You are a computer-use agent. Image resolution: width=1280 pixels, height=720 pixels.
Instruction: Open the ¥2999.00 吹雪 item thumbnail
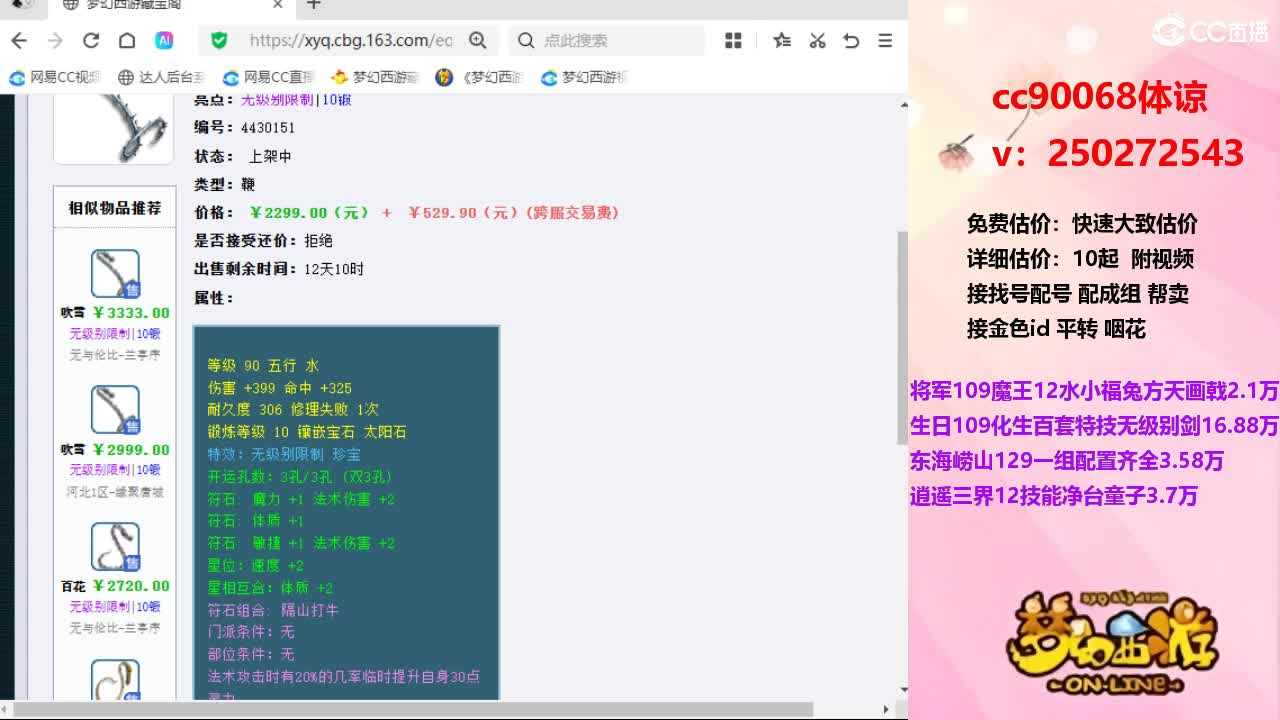115,409
